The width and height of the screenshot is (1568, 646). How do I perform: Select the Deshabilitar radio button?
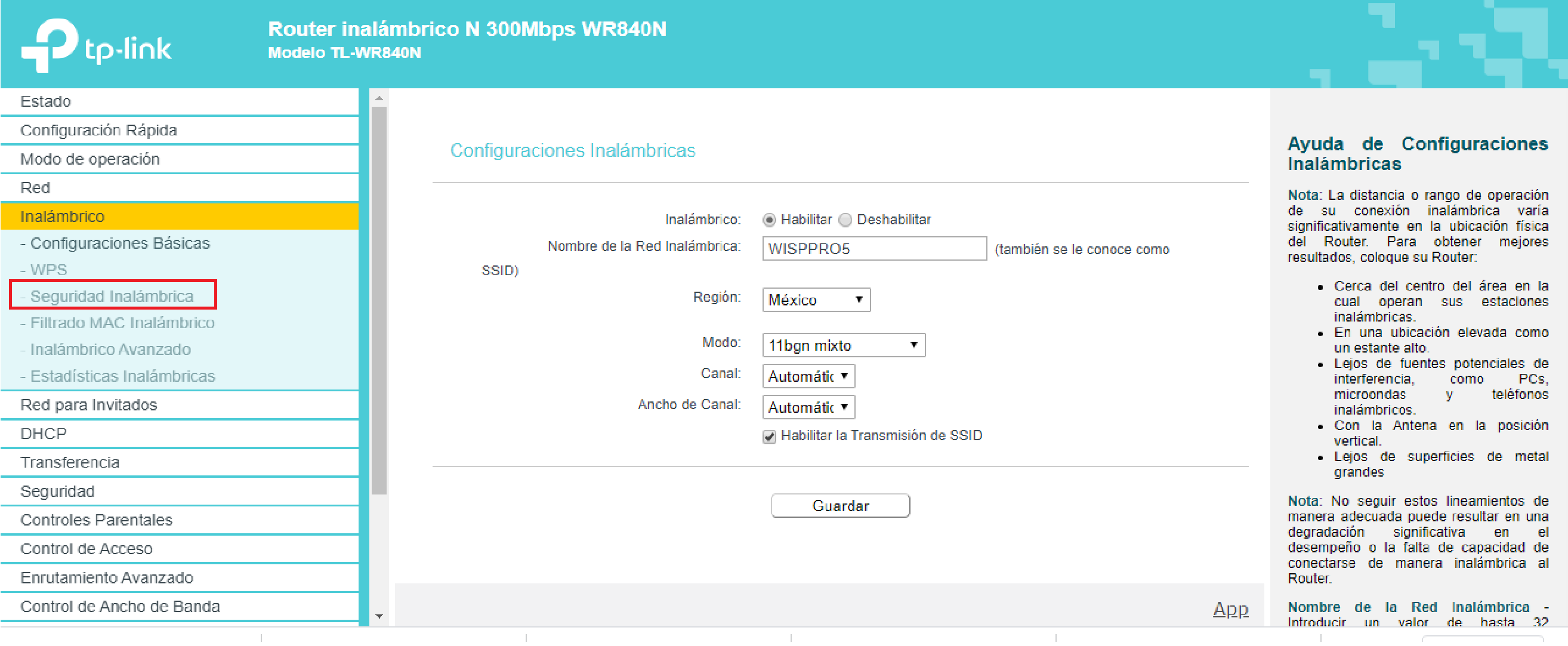[x=845, y=220]
